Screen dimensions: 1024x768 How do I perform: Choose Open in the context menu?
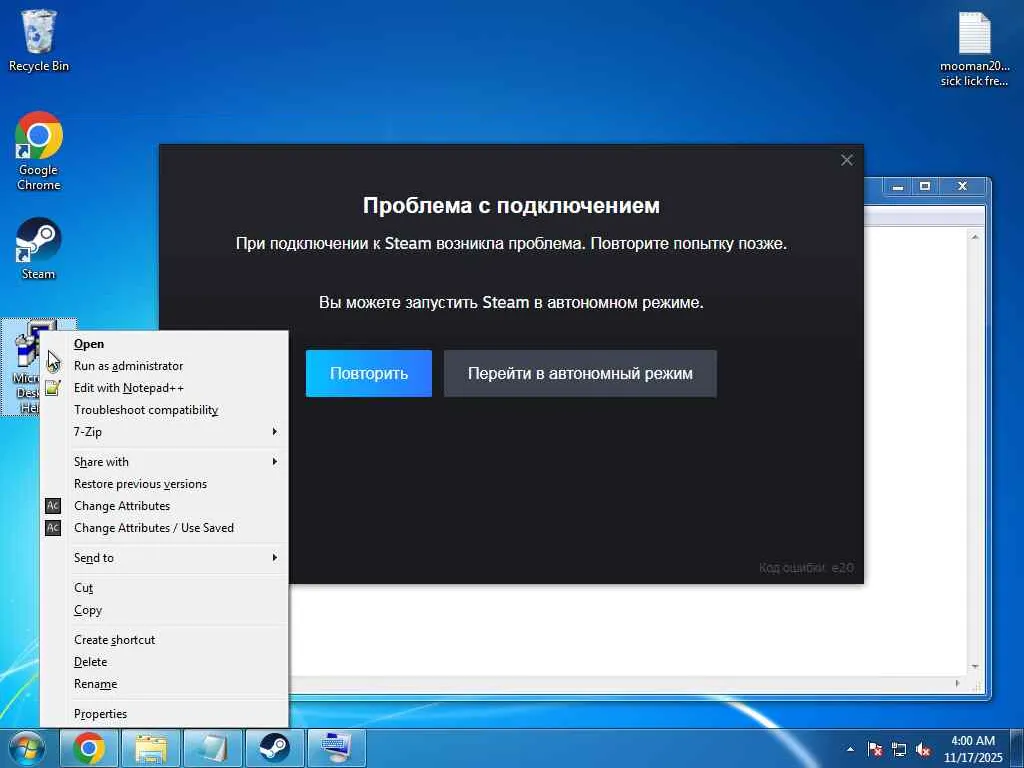point(165,344)
